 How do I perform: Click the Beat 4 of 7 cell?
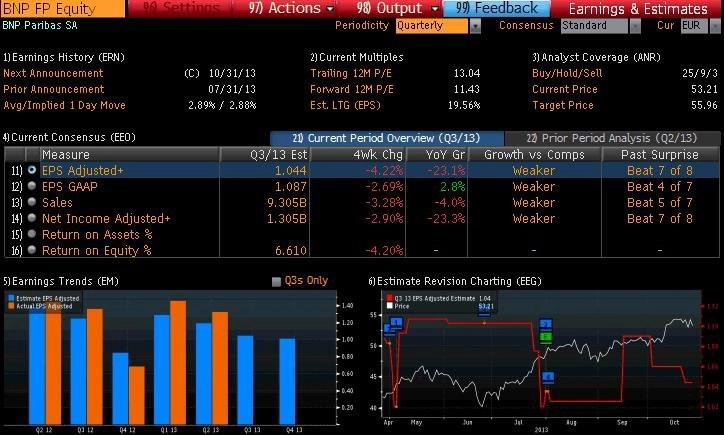[660, 187]
